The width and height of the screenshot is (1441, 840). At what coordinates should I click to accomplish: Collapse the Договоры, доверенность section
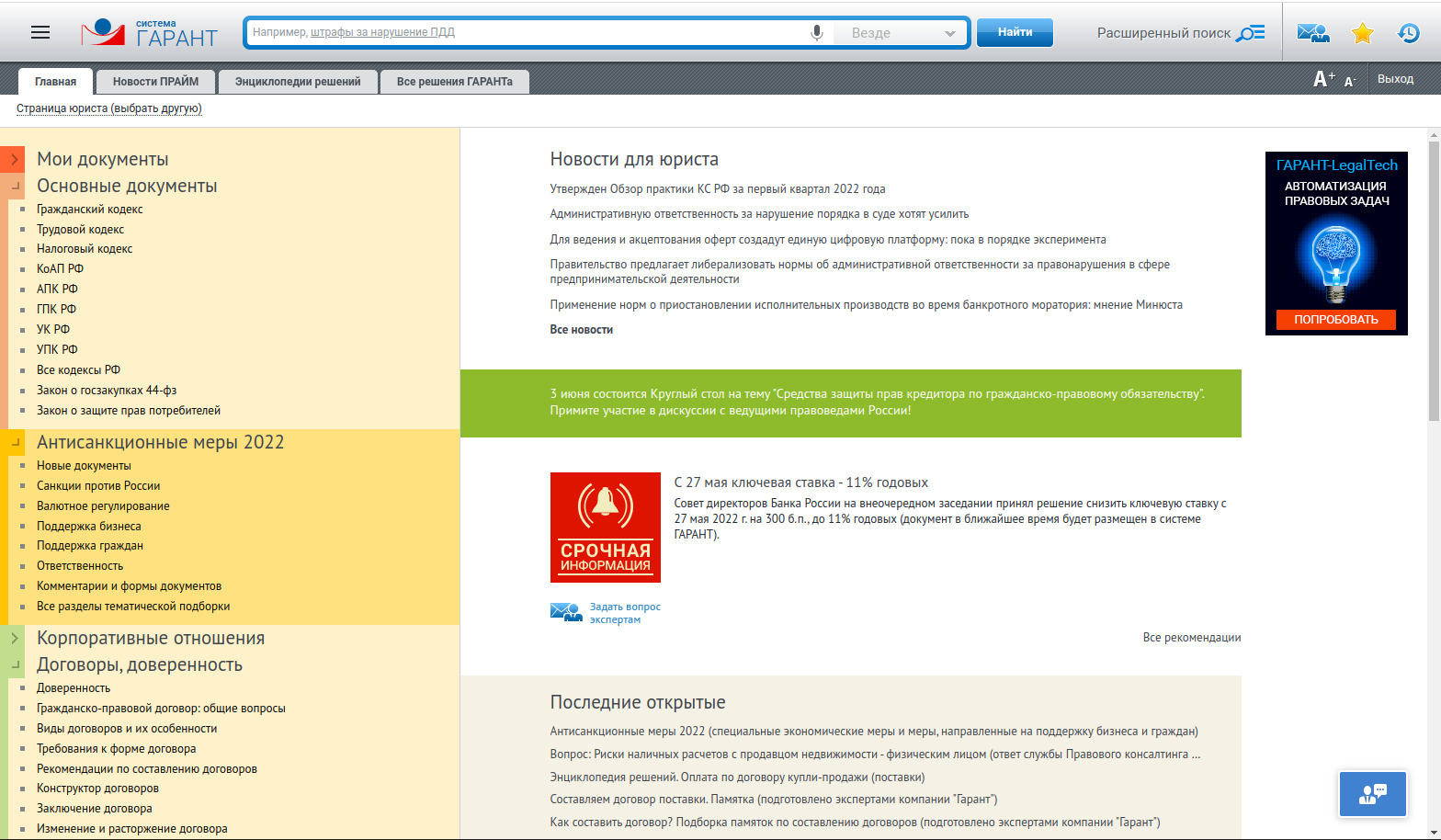click(15, 664)
